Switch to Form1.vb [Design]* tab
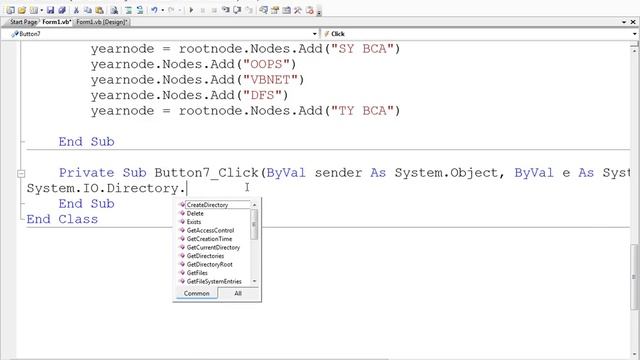Screen dimensions: 640x360 [102, 22]
